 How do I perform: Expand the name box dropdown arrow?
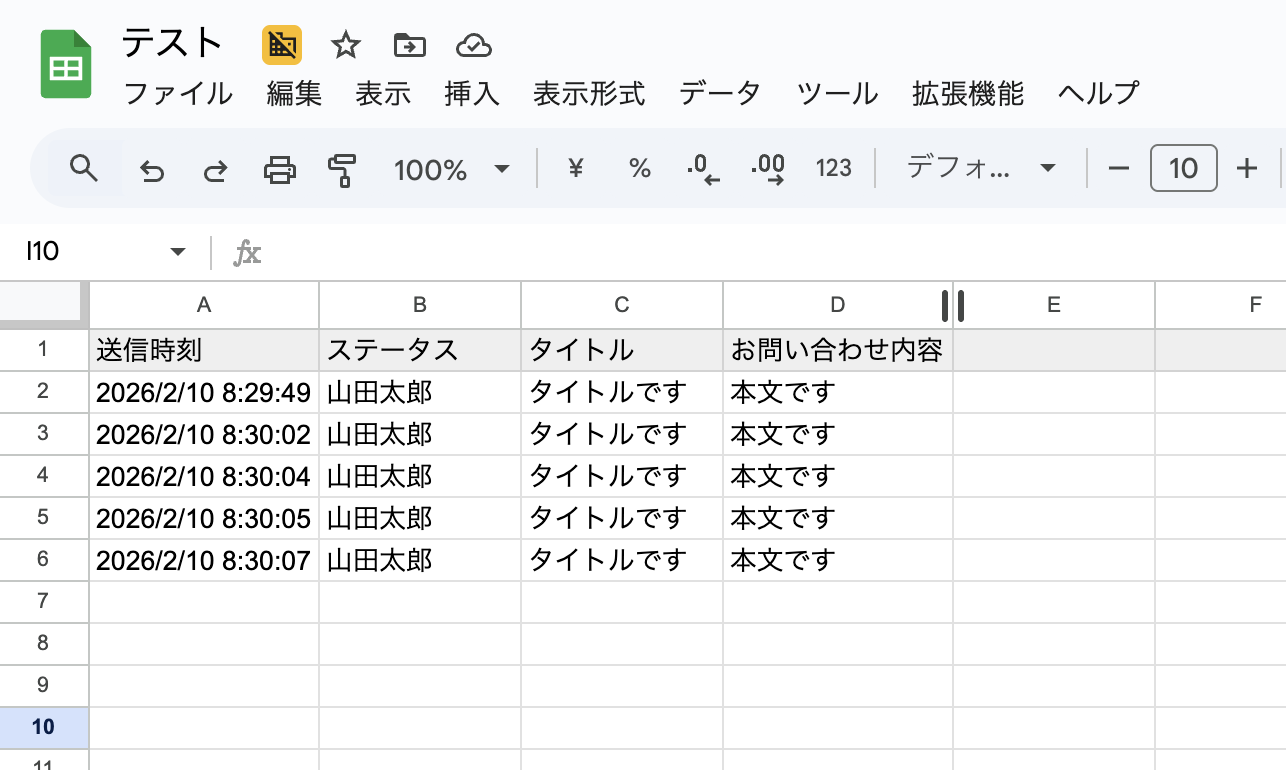point(178,252)
